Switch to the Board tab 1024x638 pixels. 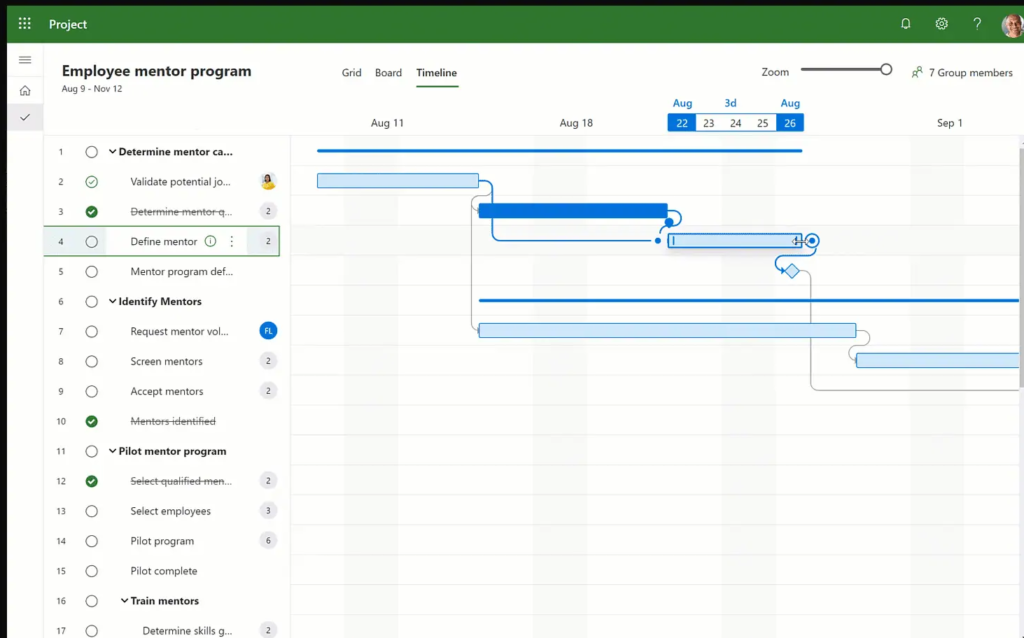tap(388, 73)
